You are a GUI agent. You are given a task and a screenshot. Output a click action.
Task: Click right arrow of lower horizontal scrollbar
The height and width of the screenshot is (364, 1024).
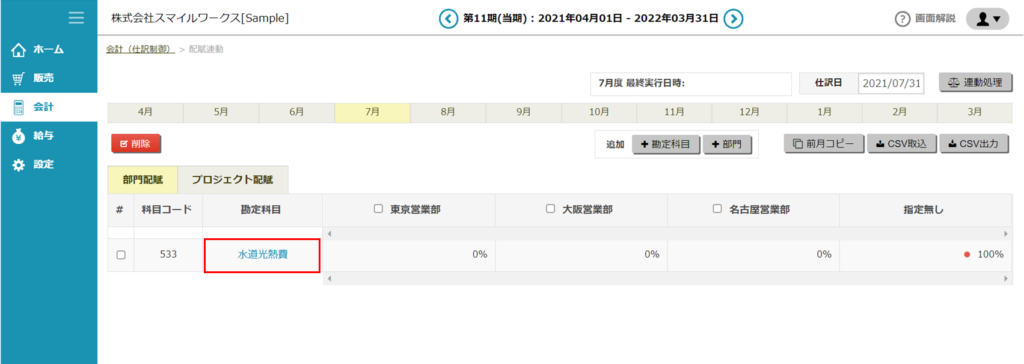click(1006, 279)
